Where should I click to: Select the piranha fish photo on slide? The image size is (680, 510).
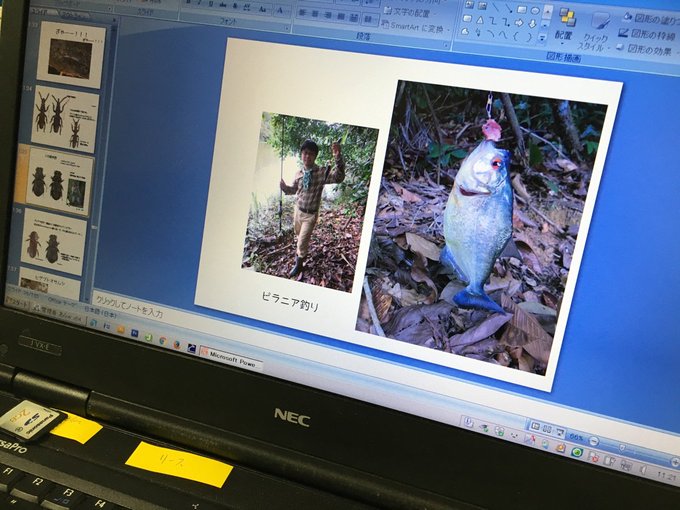pyautogui.click(x=482, y=226)
